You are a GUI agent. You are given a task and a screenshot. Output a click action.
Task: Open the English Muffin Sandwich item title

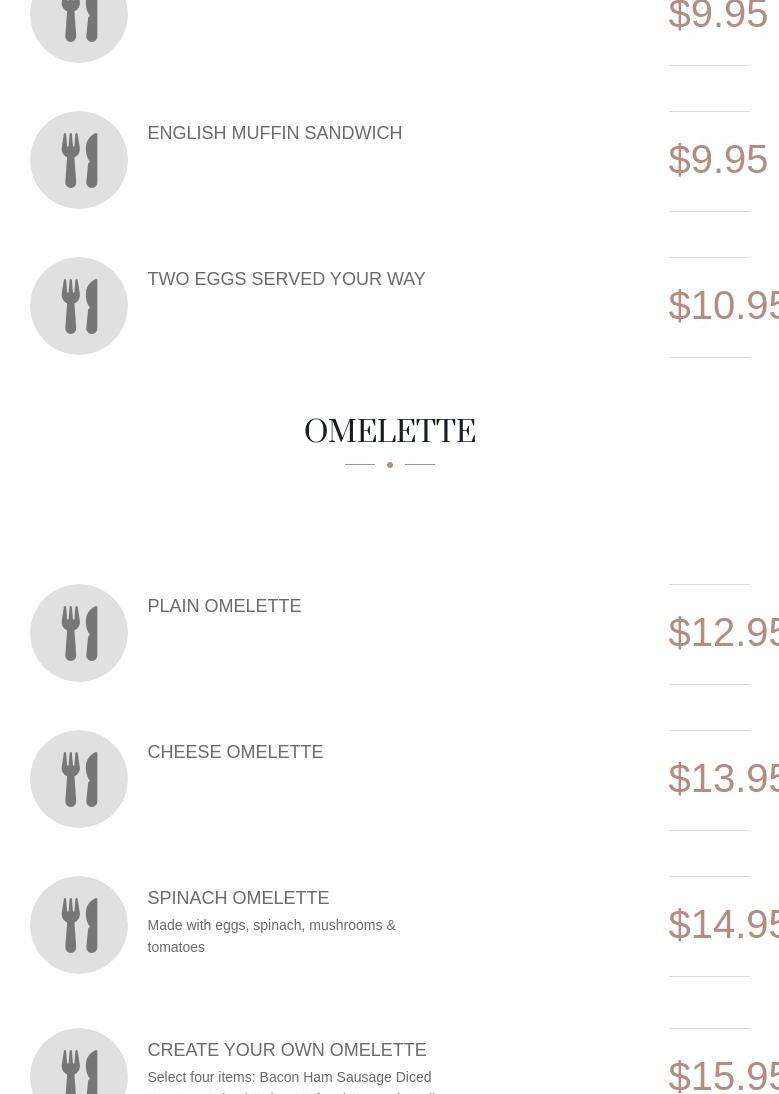pyautogui.click(x=274, y=133)
